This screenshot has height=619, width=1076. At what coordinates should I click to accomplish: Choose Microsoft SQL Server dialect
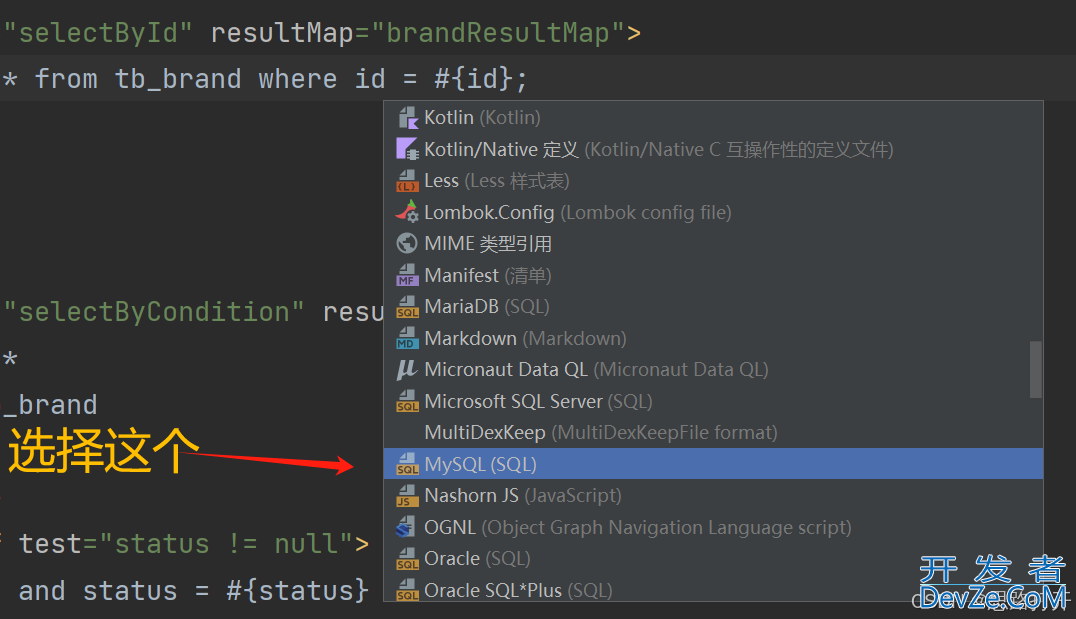tap(714, 401)
